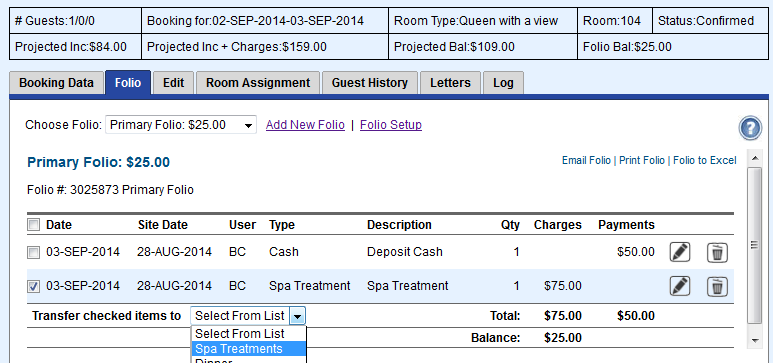Switch to the Booking Data tab
The image size is (773, 363).
pos(56,83)
